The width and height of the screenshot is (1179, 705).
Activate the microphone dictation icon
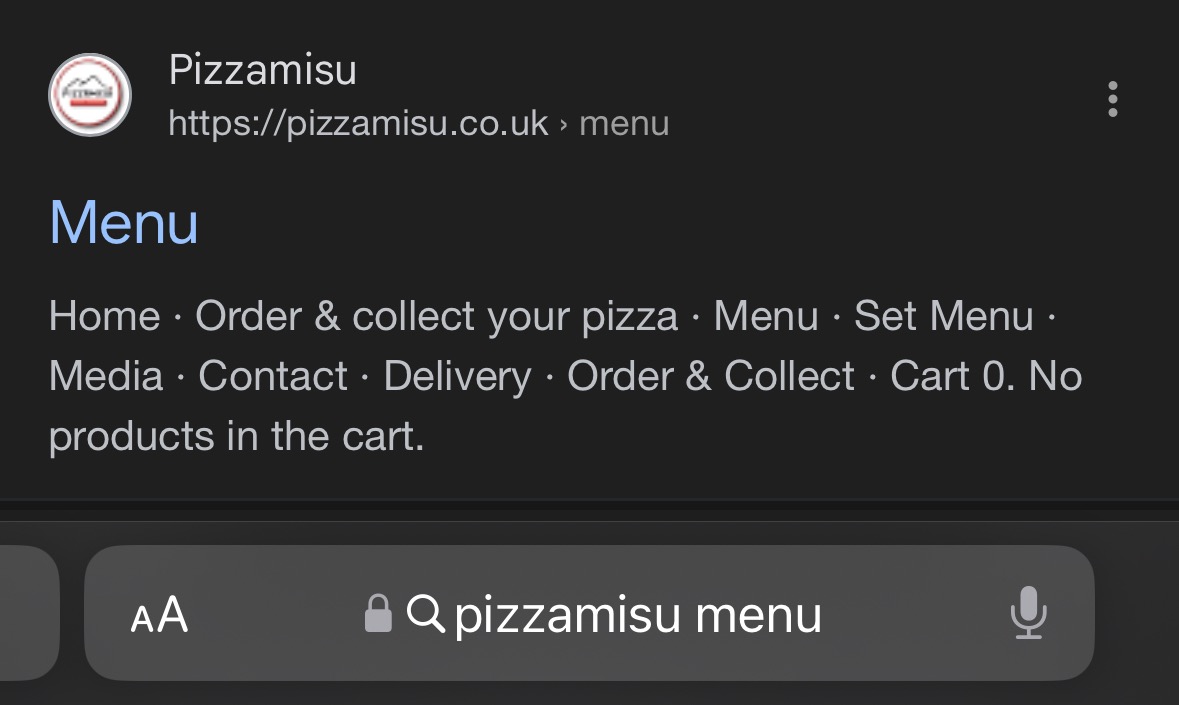point(1030,614)
